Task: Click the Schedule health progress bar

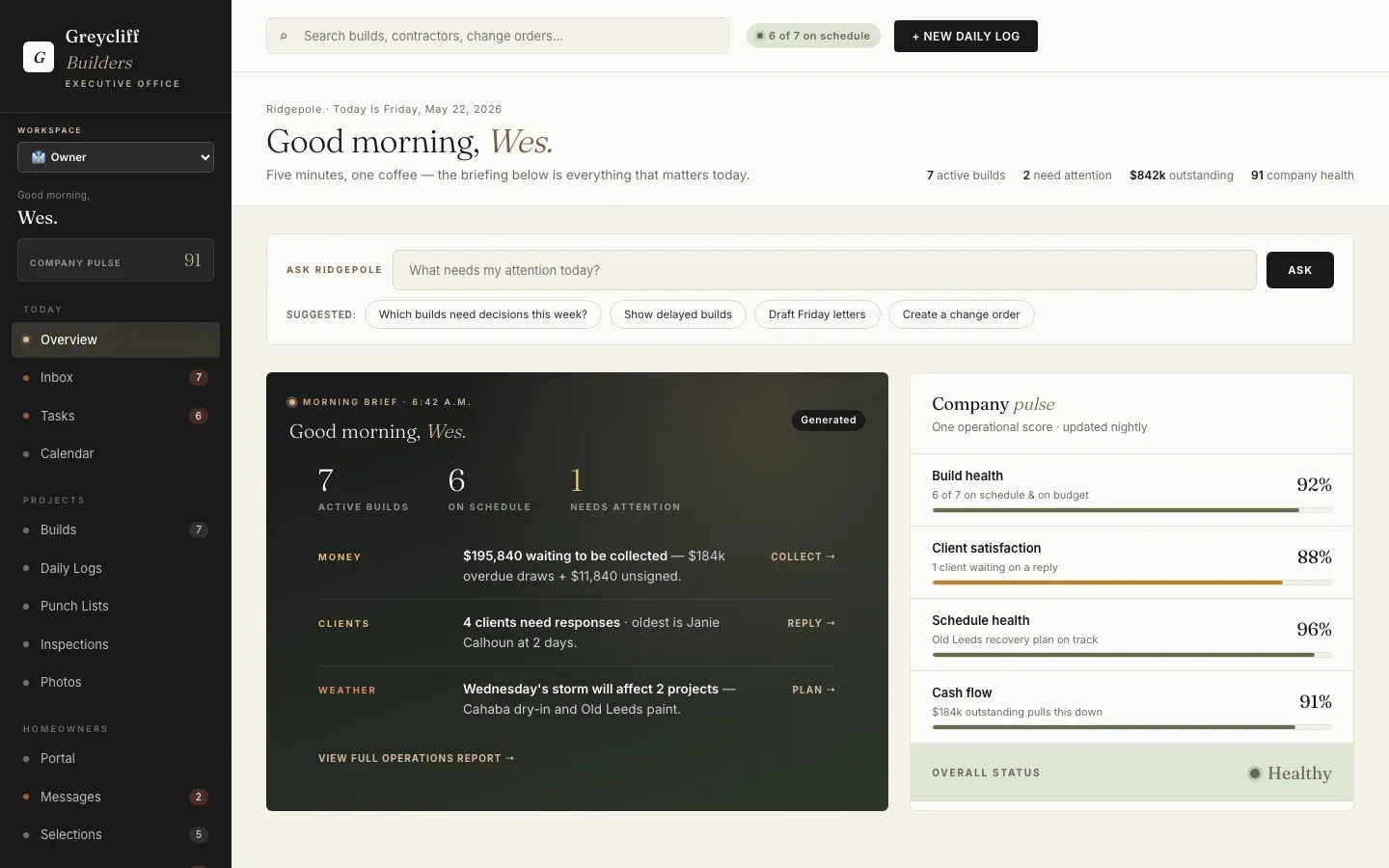Action: [1131, 655]
